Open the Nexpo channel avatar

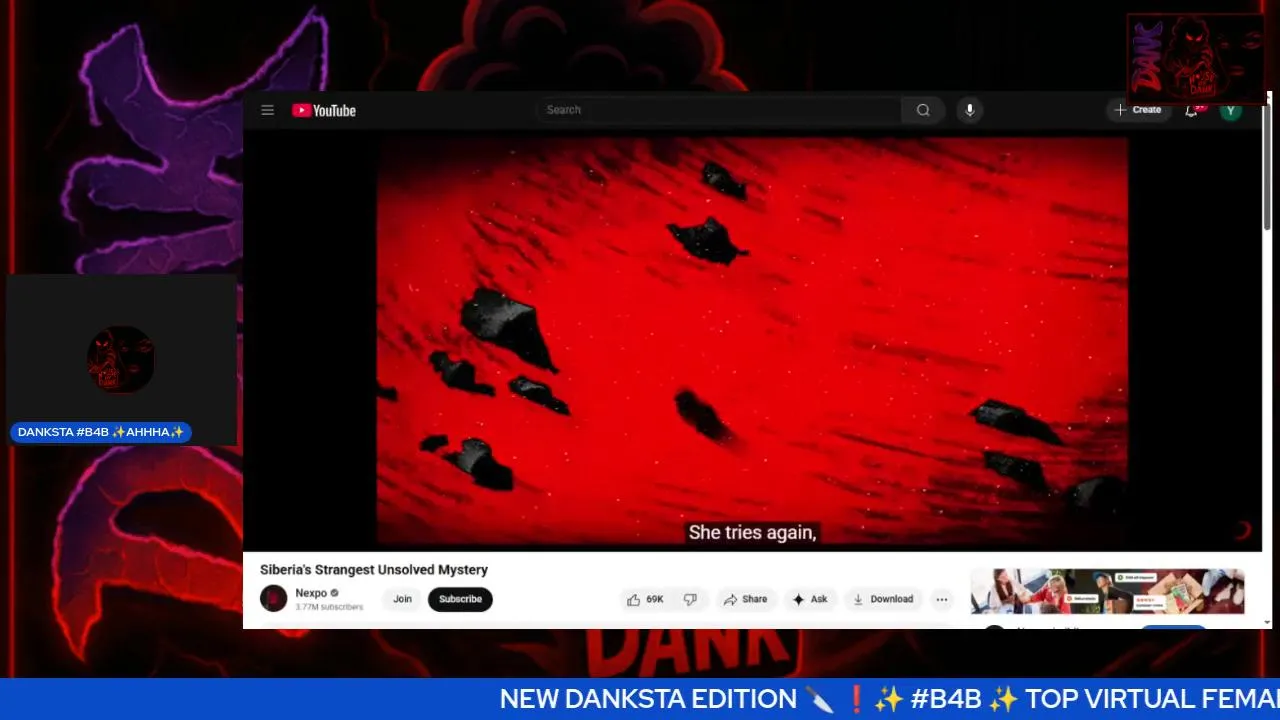click(273, 599)
